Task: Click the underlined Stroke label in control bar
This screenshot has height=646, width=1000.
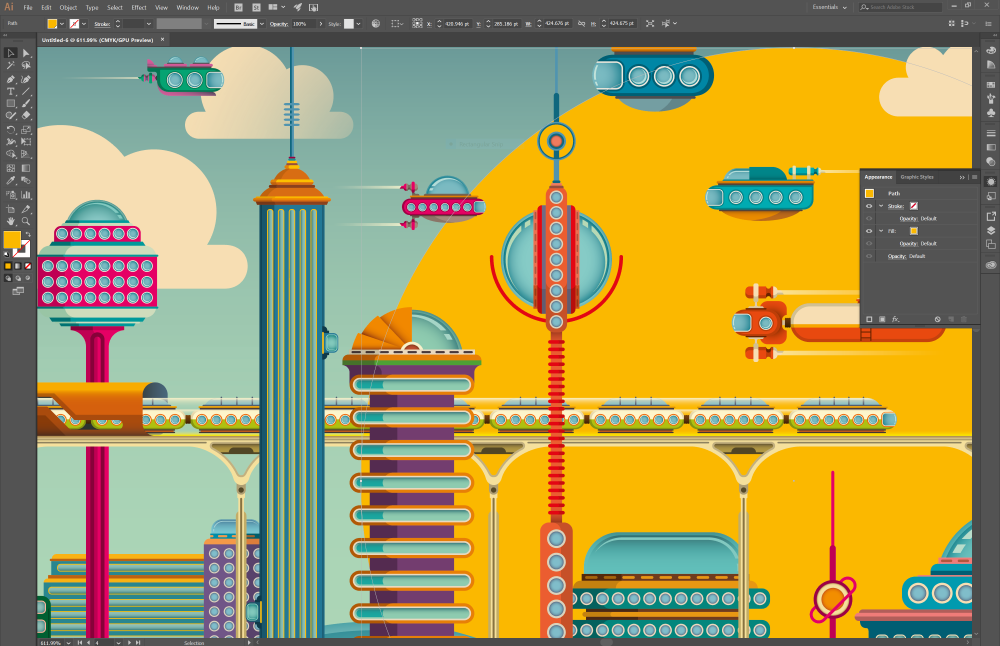Action: coord(102,24)
